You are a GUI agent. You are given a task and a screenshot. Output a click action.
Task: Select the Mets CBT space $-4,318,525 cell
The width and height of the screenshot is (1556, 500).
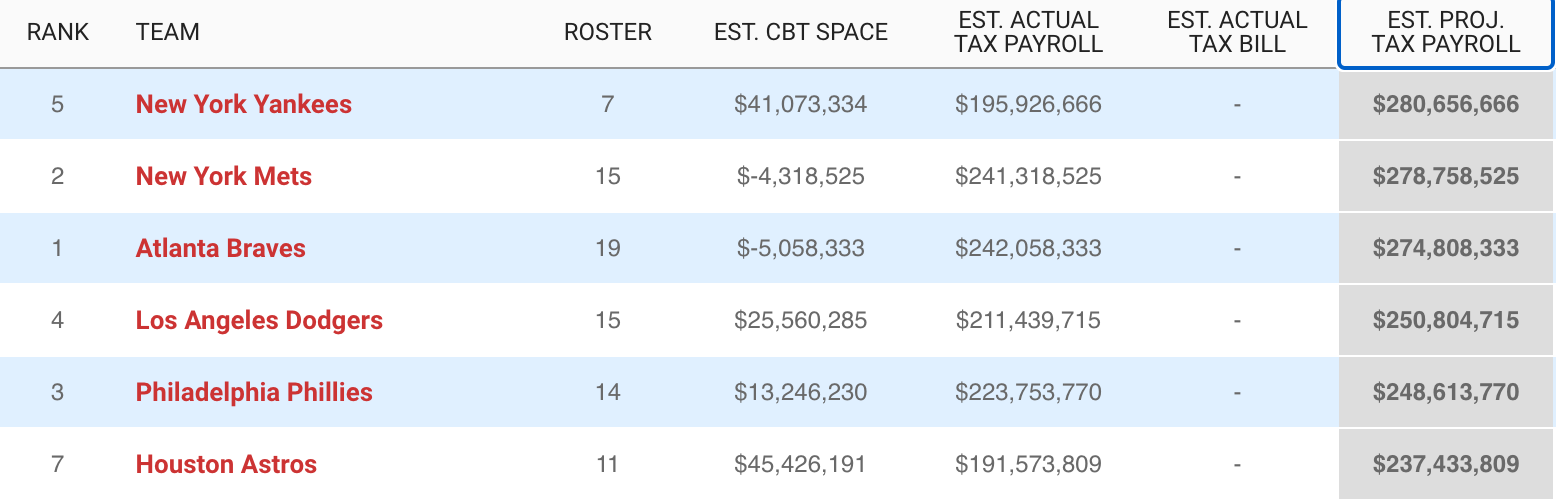coord(801,176)
